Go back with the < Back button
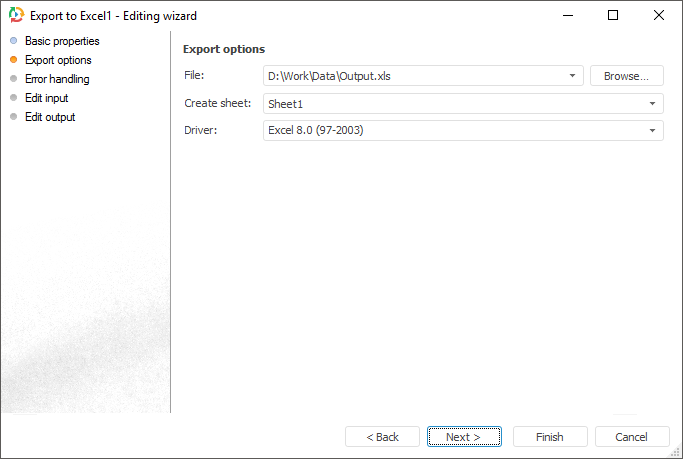The height and width of the screenshot is (459, 683). click(382, 437)
